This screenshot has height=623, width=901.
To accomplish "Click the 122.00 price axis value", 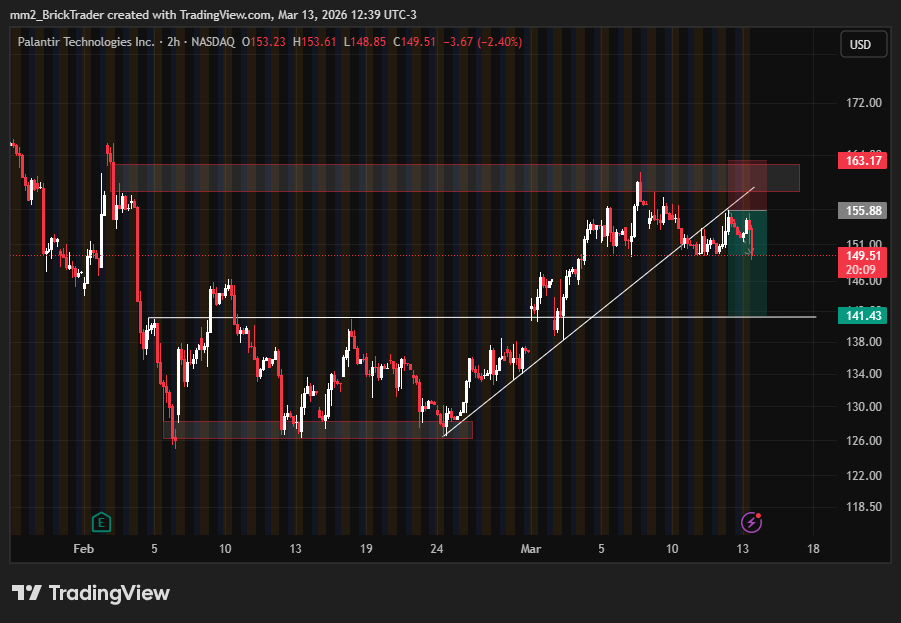I will pyautogui.click(x=864, y=475).
